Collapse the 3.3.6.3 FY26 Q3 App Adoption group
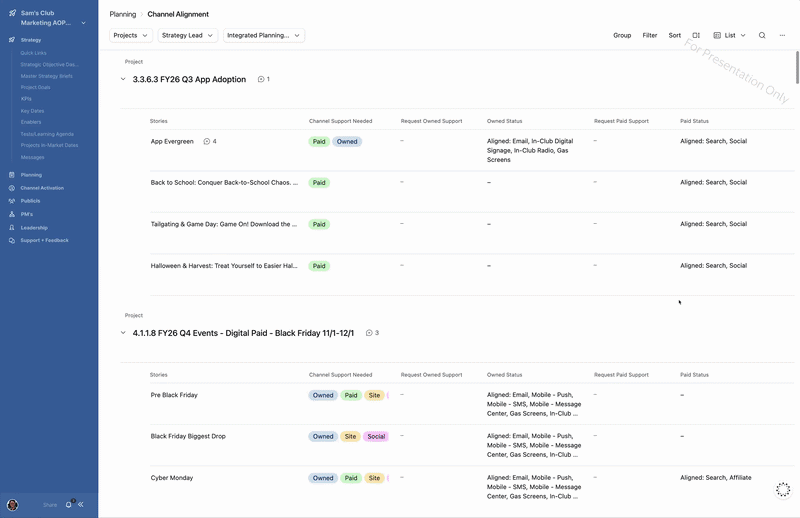The height and width of the screenshot is (518, 800). pos(123,79)
